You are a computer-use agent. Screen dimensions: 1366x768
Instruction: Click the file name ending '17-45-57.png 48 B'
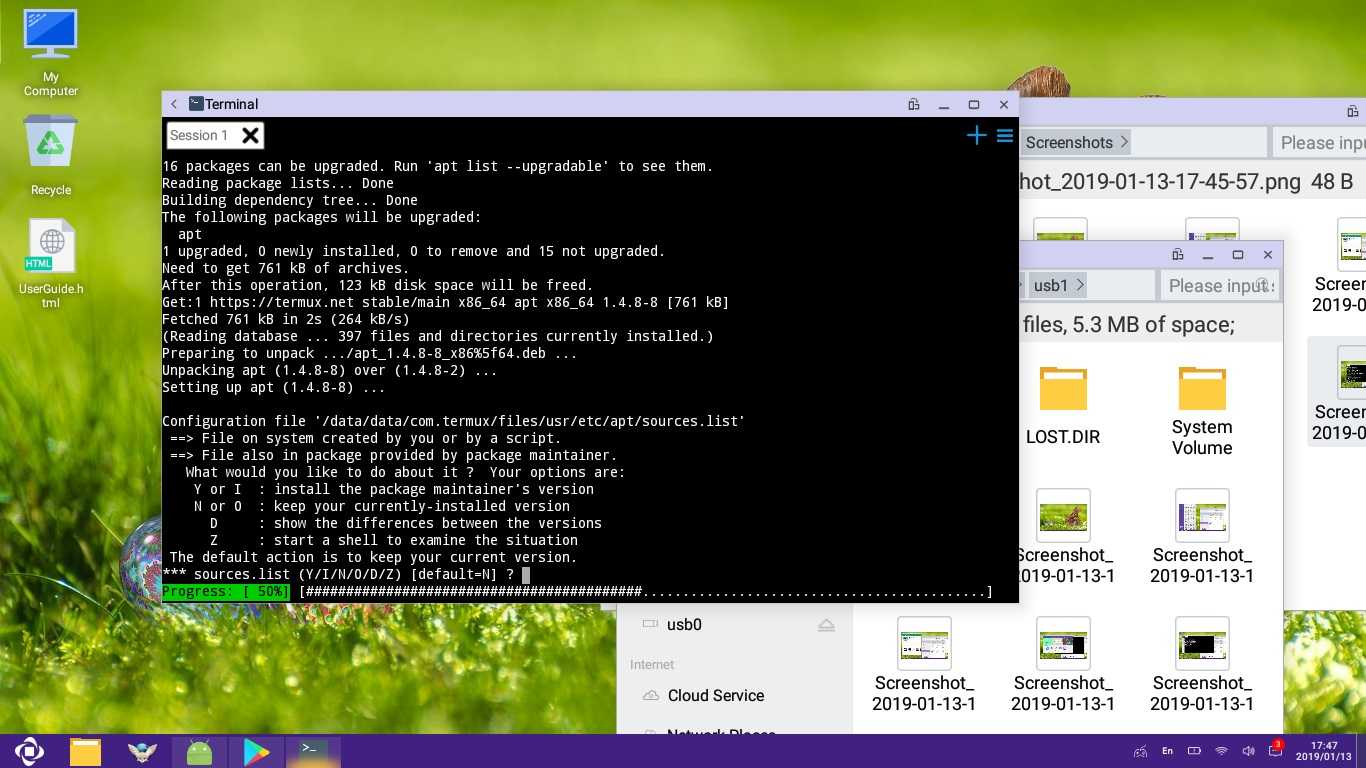click(1186, 181)
